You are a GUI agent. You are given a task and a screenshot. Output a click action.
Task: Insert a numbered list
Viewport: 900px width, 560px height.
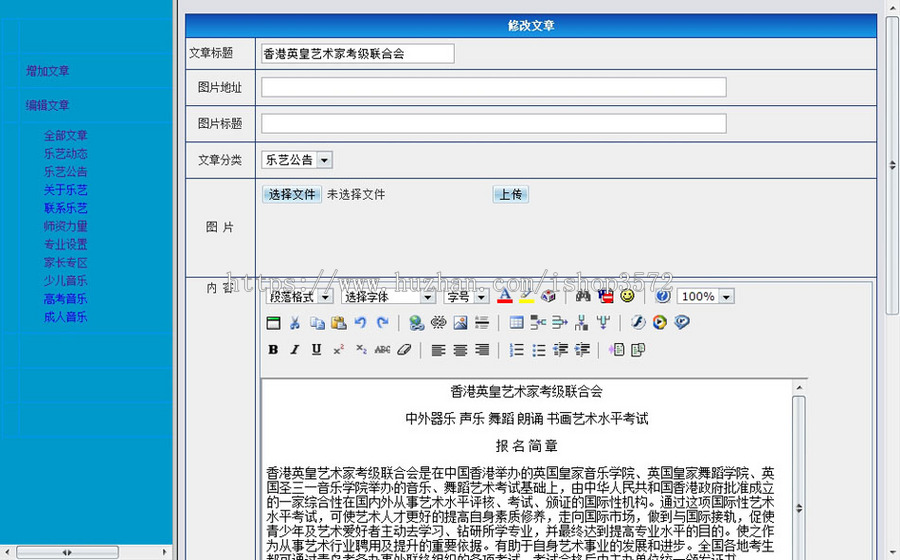pyautogui.click(x=517, y=350)
